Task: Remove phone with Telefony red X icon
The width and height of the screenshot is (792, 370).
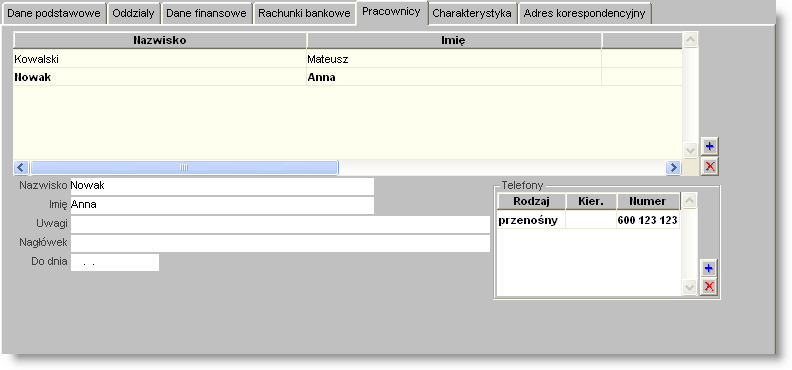Action: coord(709,286)
